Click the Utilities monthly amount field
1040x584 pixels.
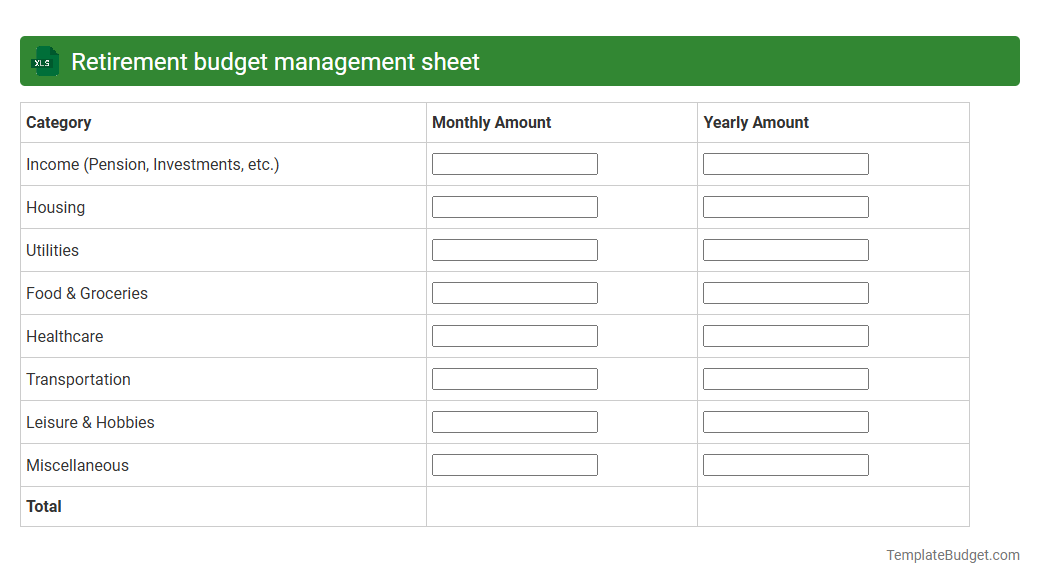[514, 249]
